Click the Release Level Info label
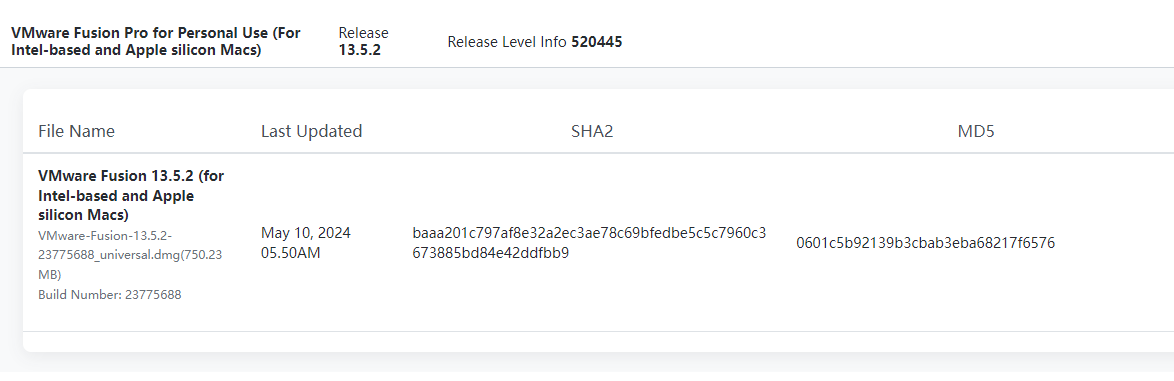The height and width of the screenshot is (381, 1174). pyautogui.click(x=507, y=42)
